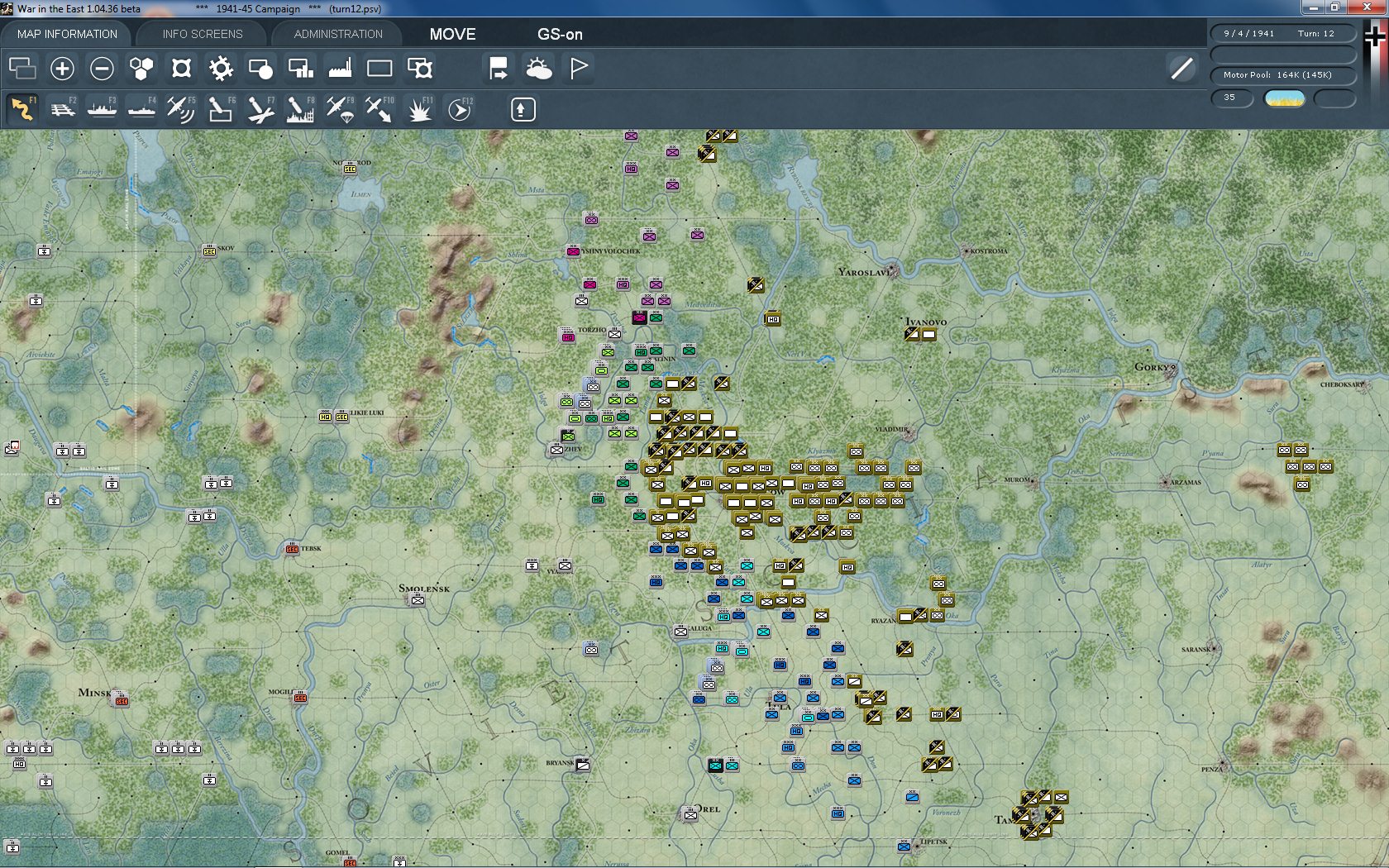Zoom out the map with the minus icon

point(102,69)
